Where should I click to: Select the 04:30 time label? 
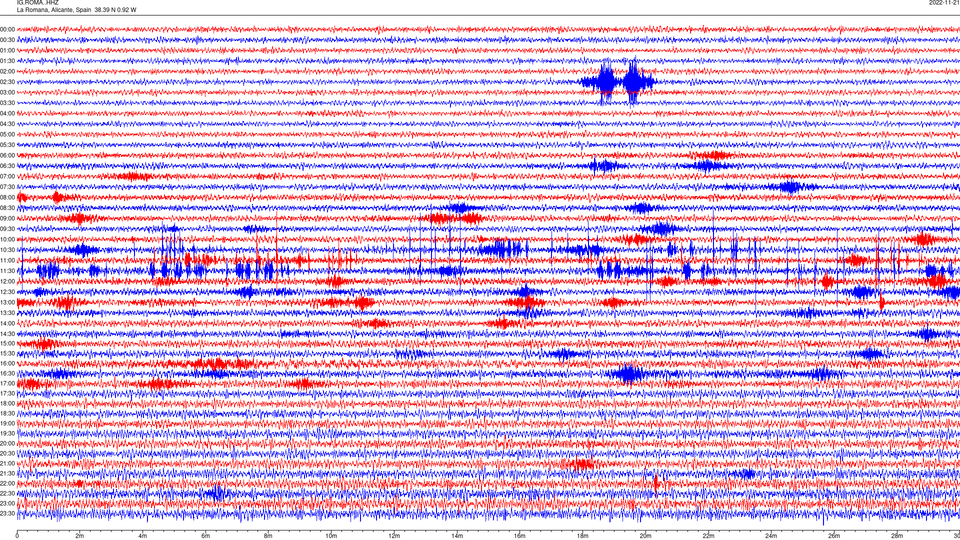click(x=7, y=124)
